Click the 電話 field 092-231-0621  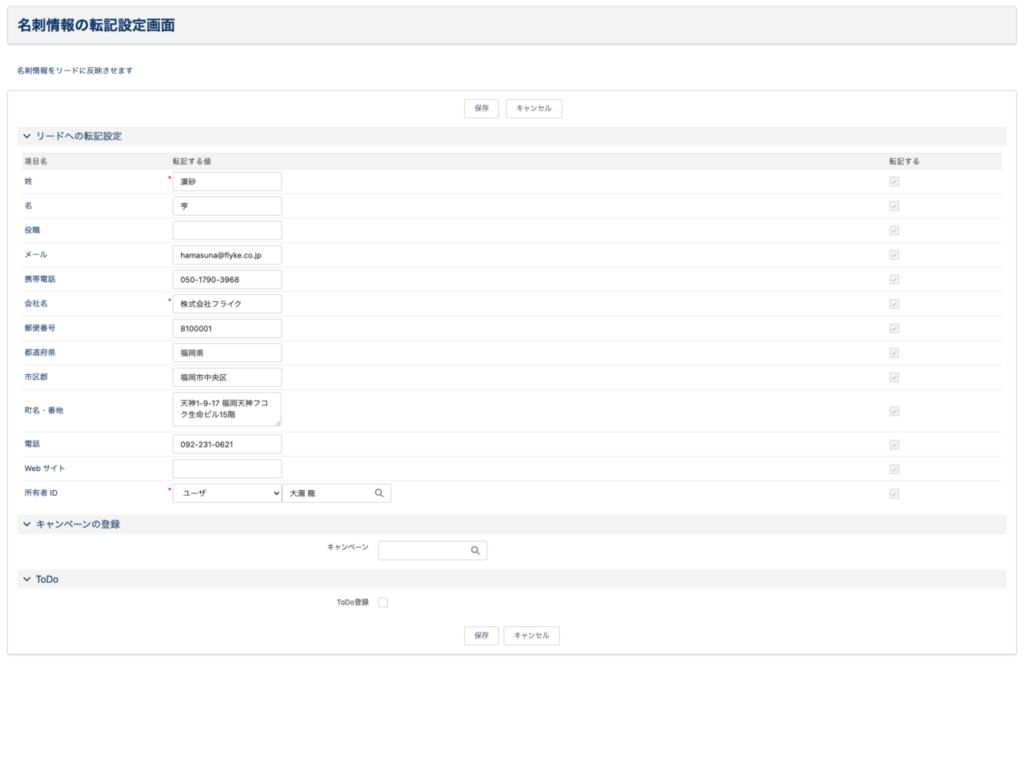(x=227, y=444)
